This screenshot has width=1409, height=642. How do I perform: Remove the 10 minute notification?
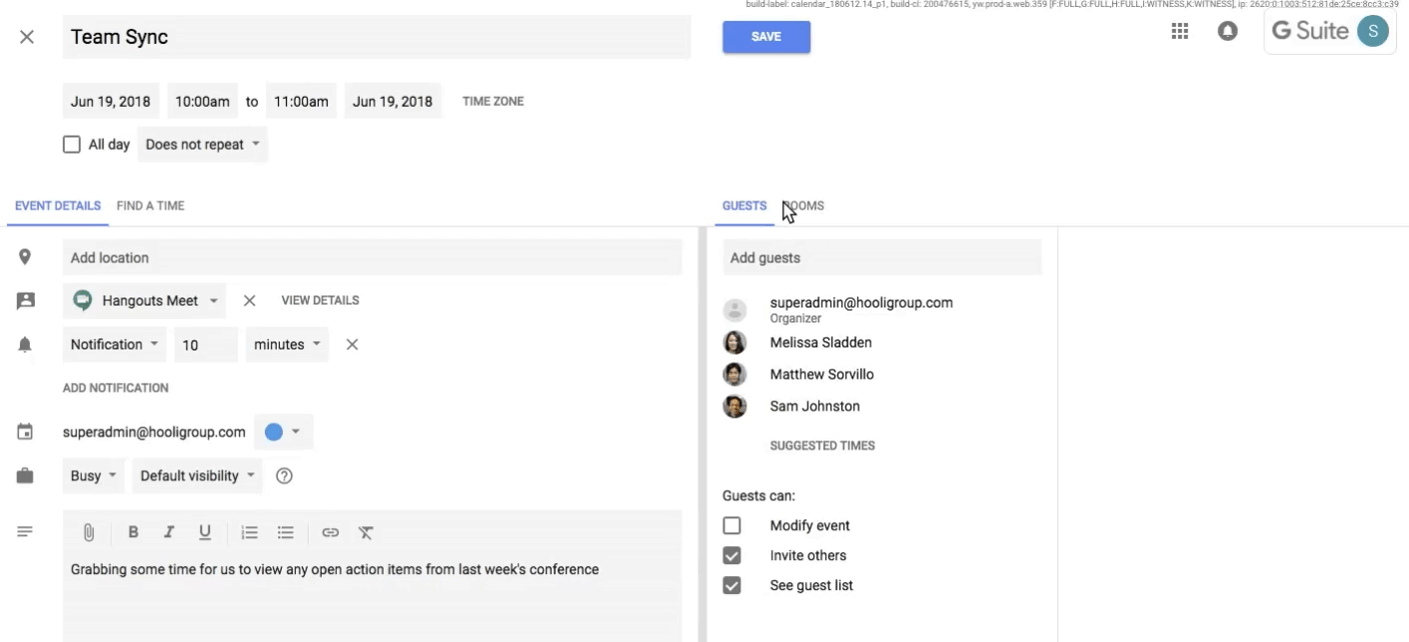coord(352,344)
